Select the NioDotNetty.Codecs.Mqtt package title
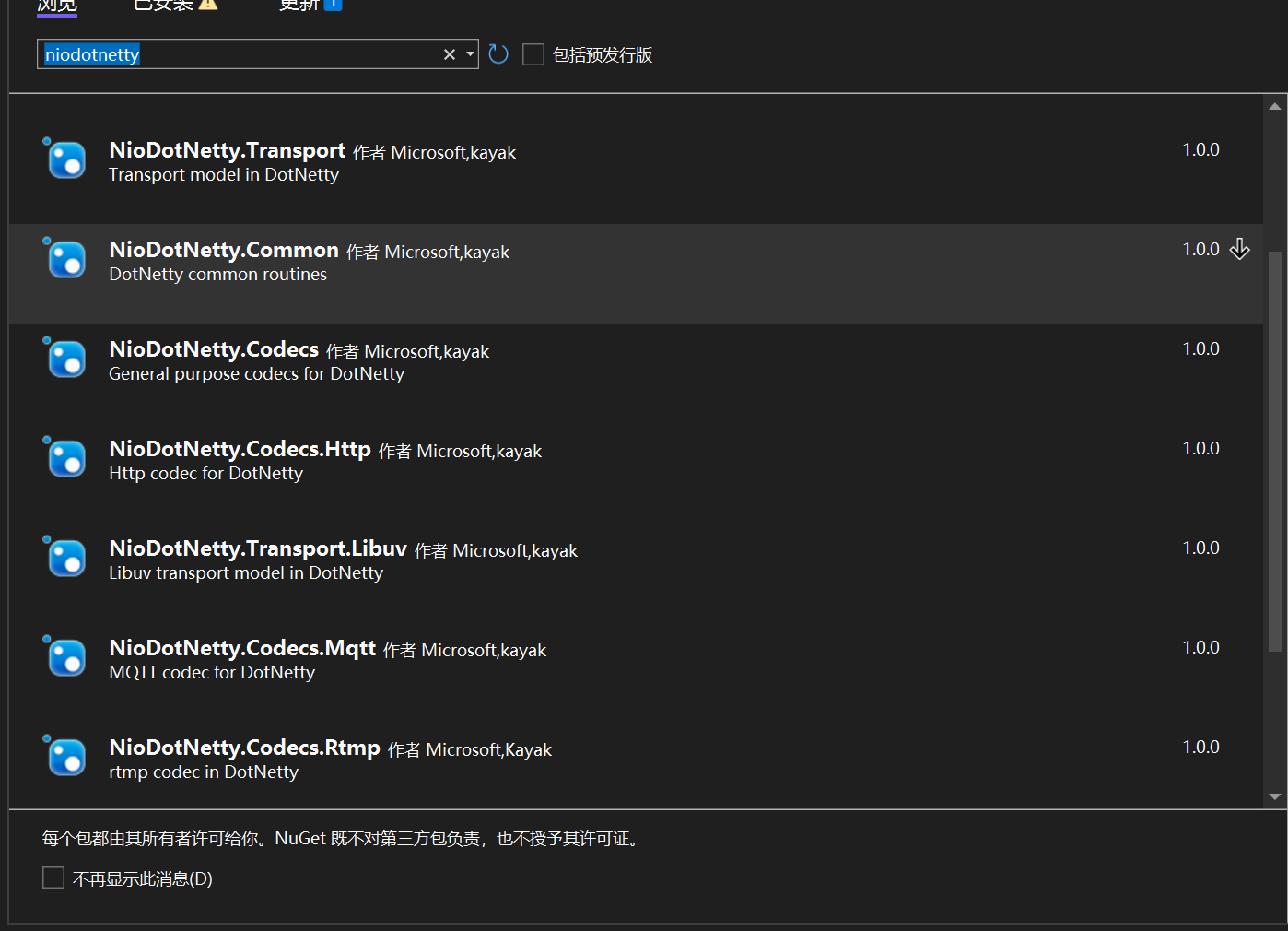The image size is (1288, 931). pos(242,648)
